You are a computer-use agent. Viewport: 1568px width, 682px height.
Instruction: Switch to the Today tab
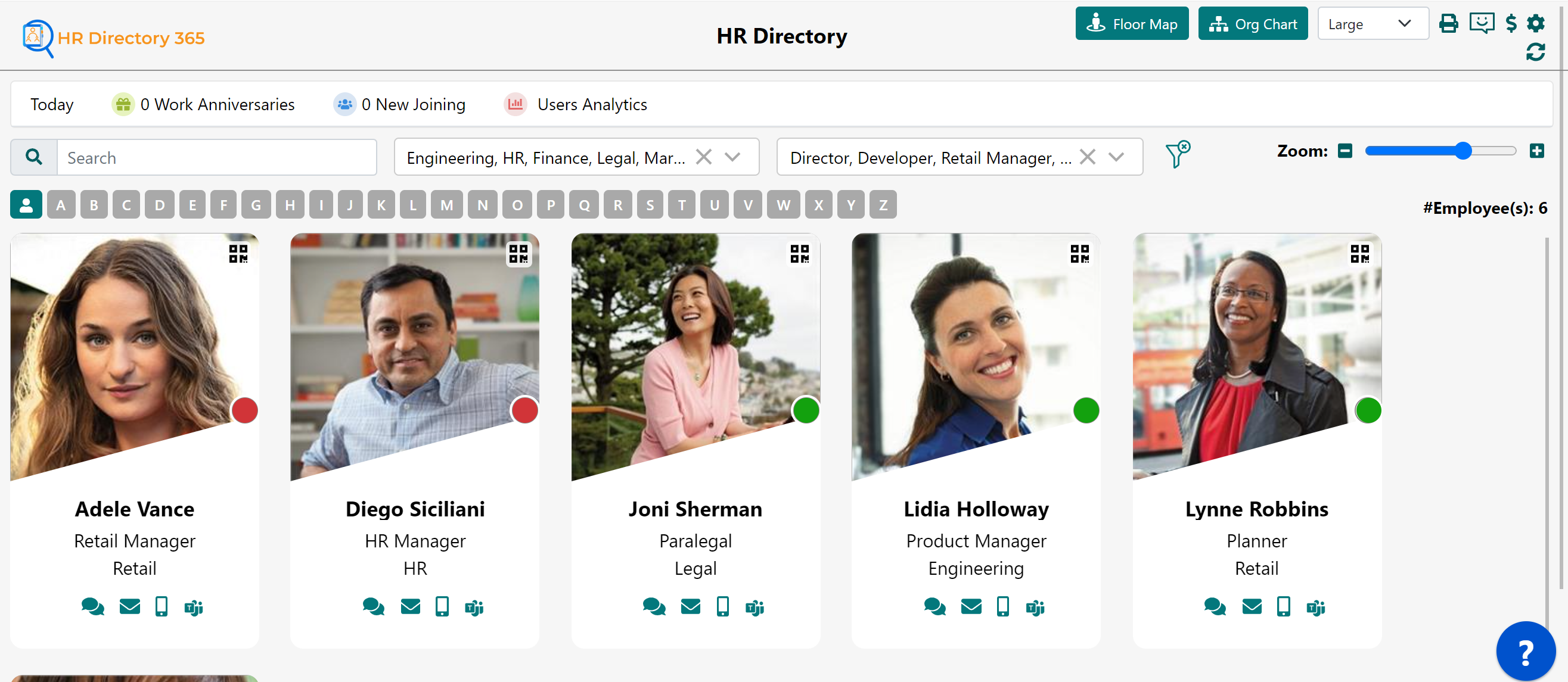pyautogui.click(x=52, y=104)
